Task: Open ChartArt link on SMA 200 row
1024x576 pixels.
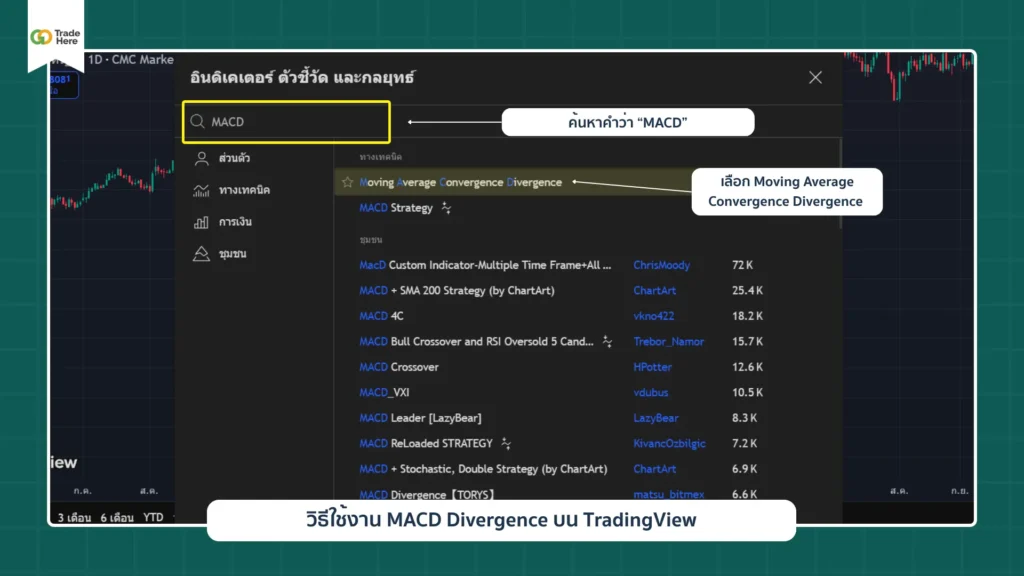Action: (654, 291)
